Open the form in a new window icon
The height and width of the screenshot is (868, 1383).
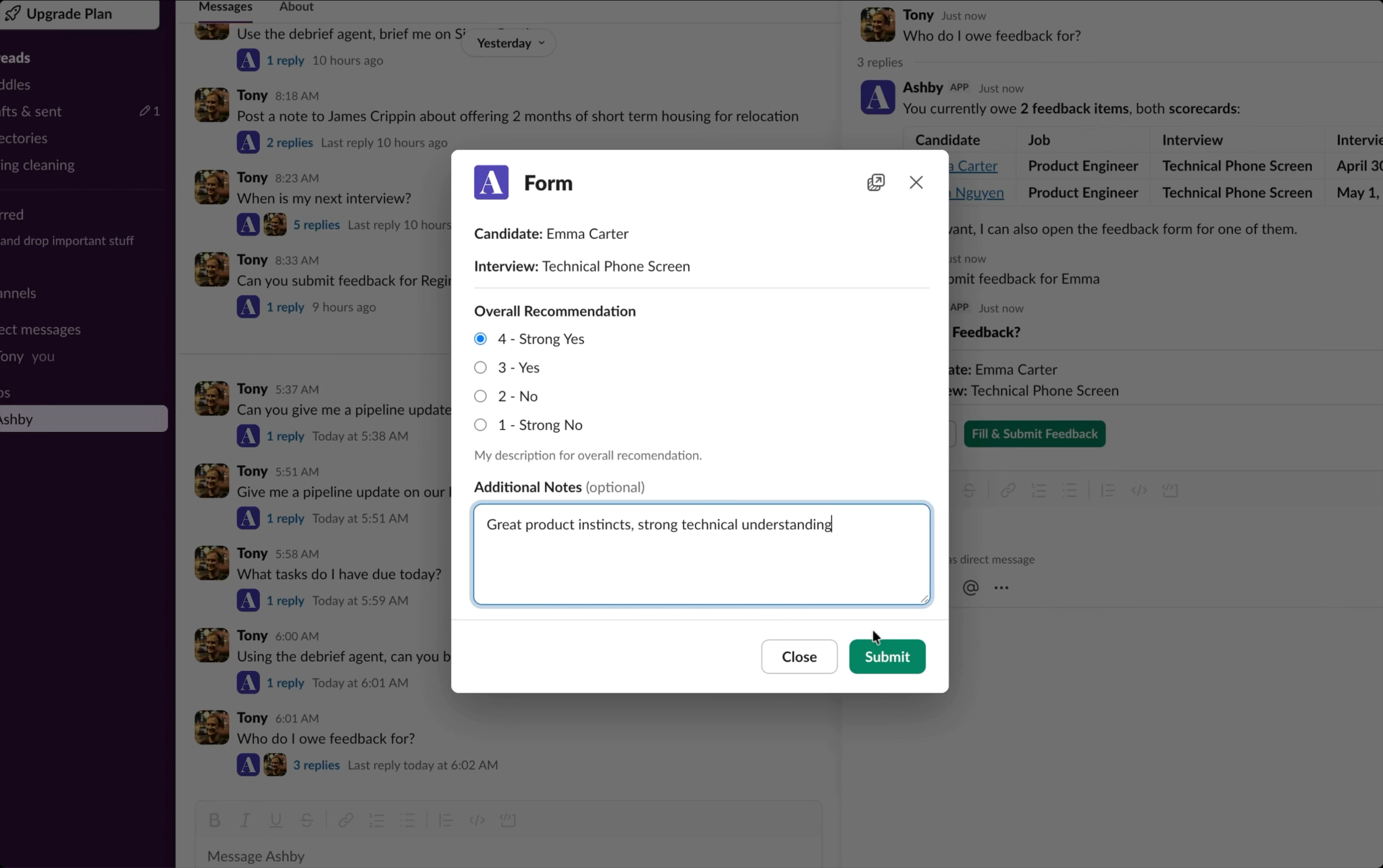click(876, 182)
